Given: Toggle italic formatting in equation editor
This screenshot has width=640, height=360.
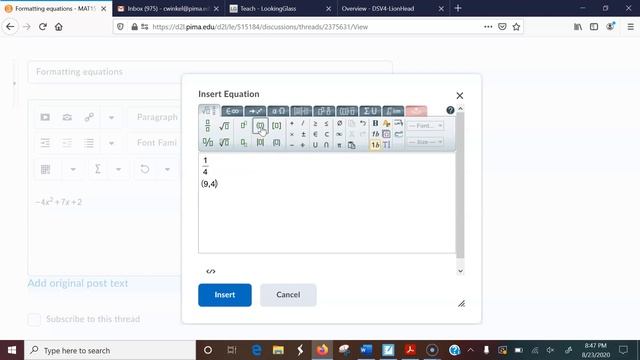Looking at the screenshot, I should coord(375,134).
